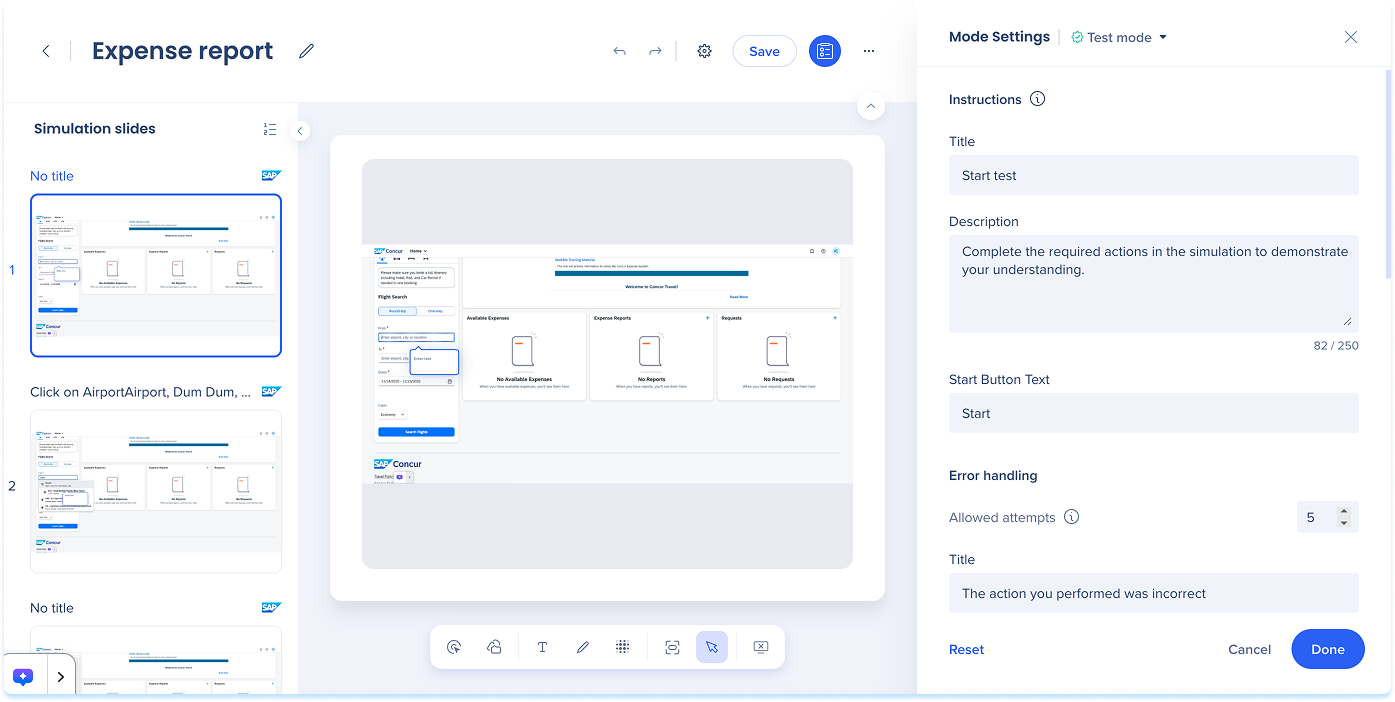Select the pencil draw tool in bottom toolbar
This screenshot has width=1395, height=702.
(x=582, y=647)
